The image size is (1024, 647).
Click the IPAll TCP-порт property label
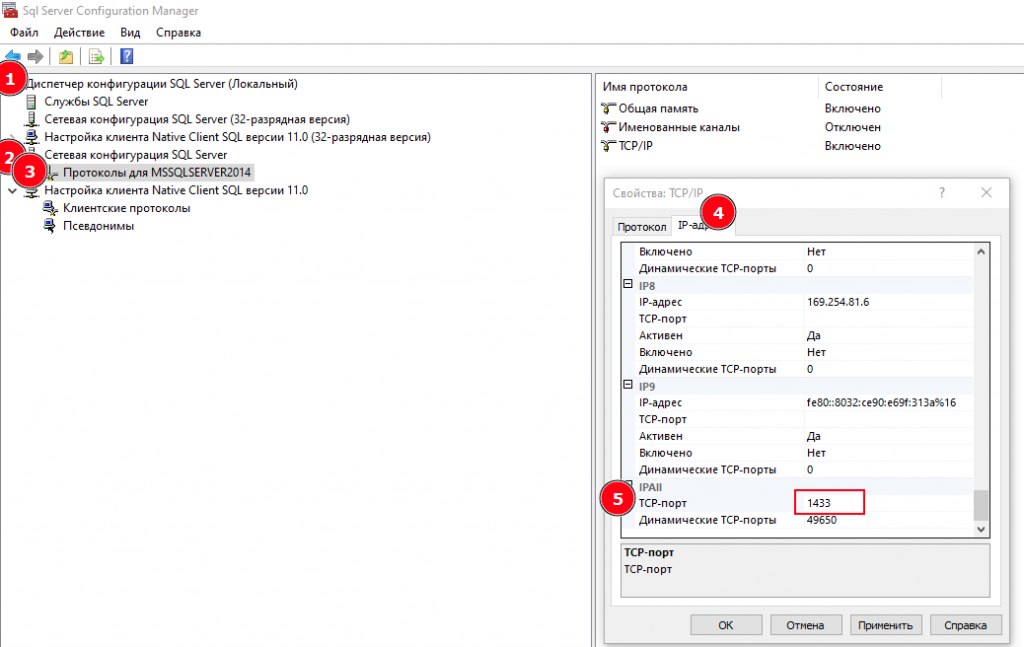663,503
